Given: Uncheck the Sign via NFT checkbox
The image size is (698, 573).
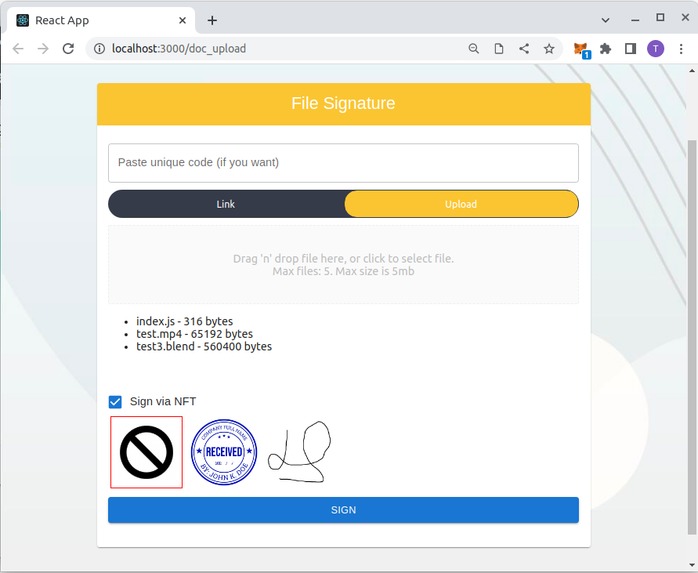Looking at the screenshot, I should (x=115, y=402).
